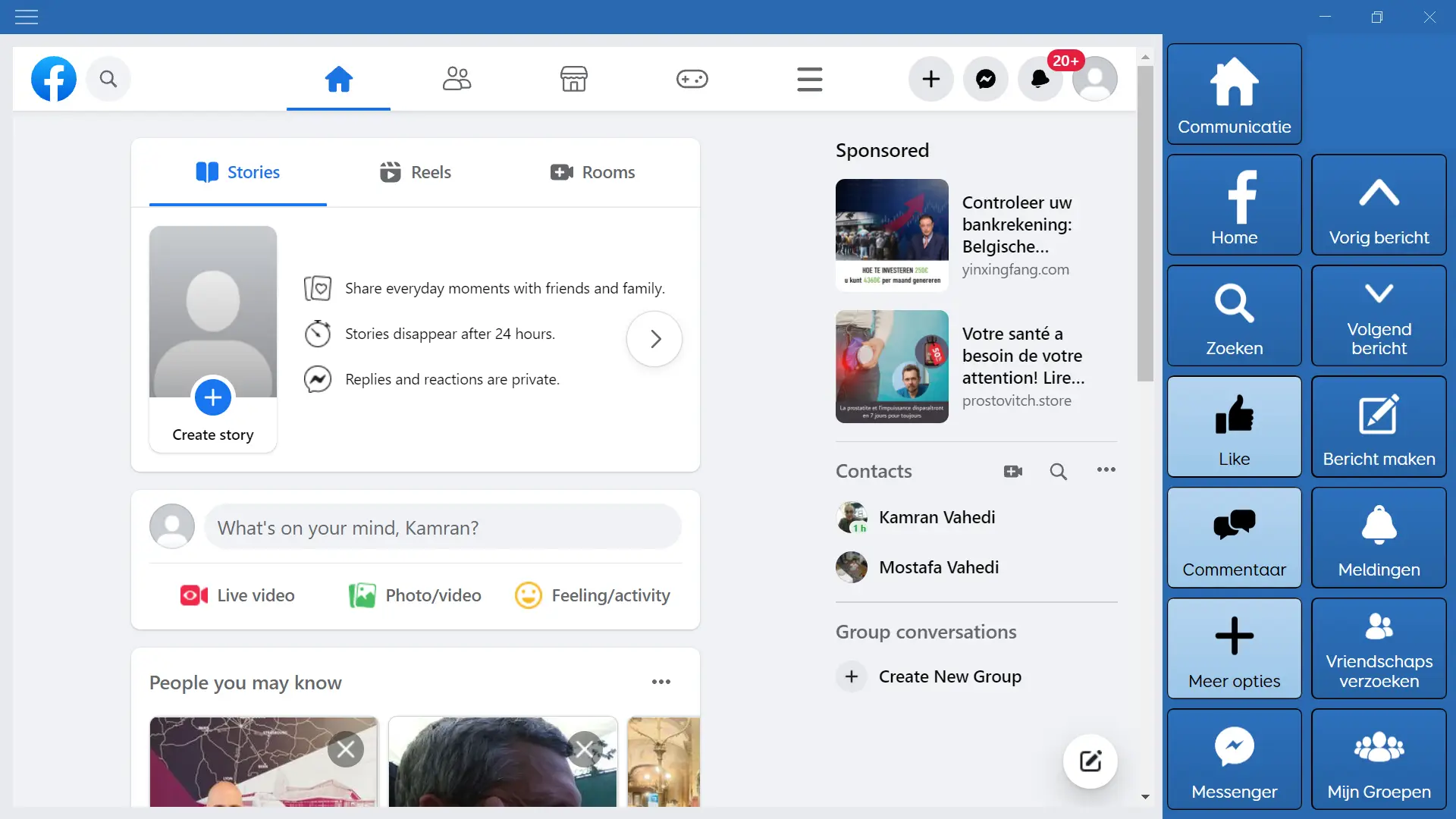Open the Marketplace tab icon

coord(574,79)
